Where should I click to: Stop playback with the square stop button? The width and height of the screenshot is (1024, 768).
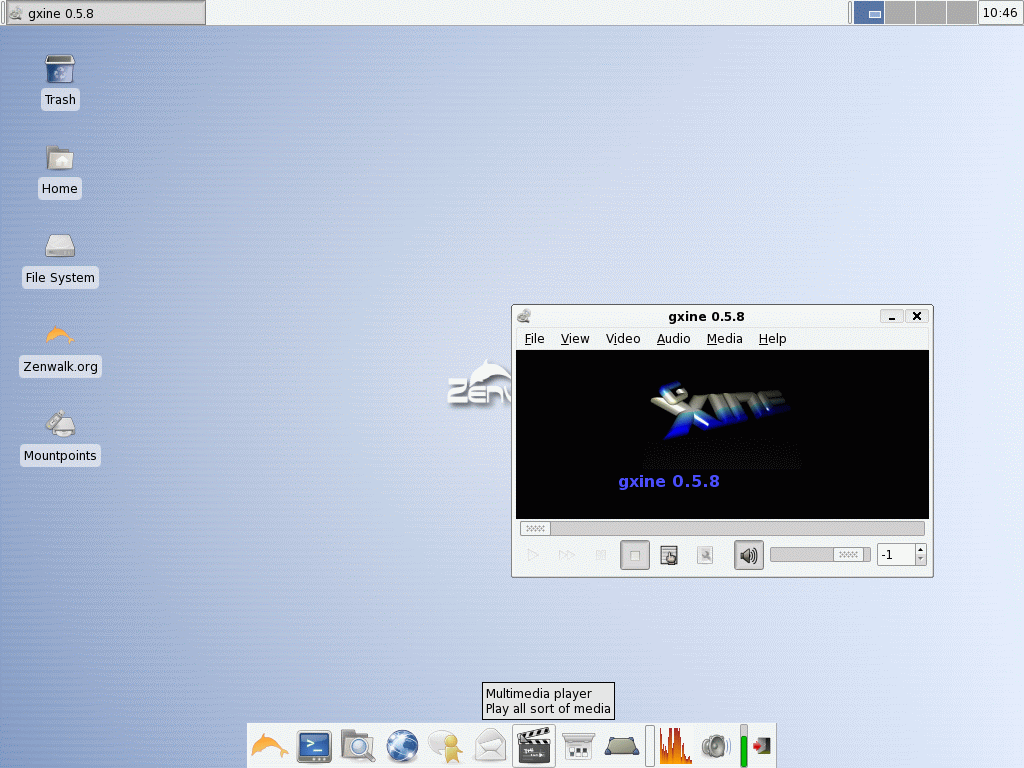tap(634, 555)
